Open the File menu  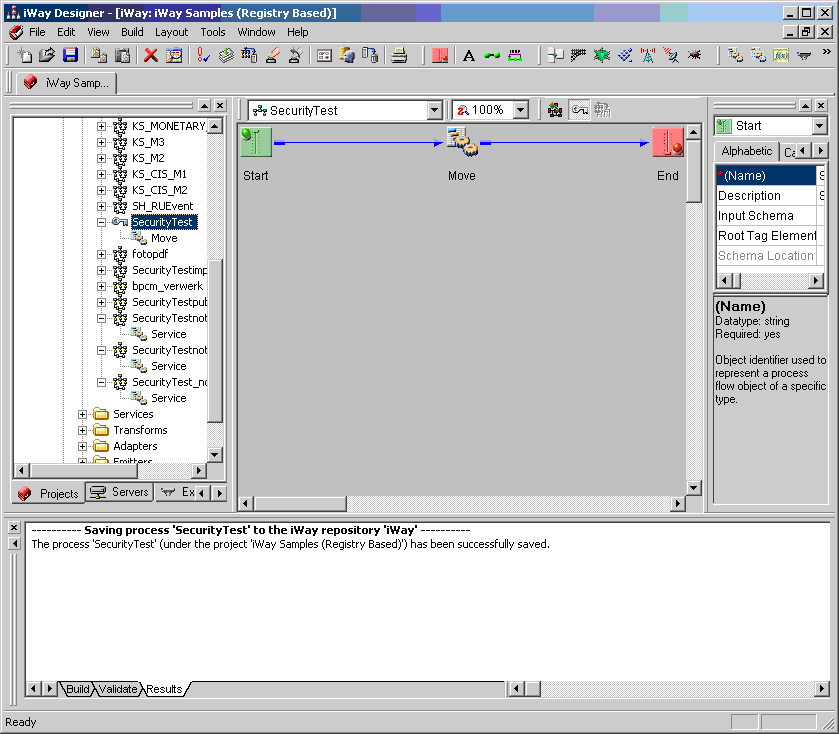point(37,32)
